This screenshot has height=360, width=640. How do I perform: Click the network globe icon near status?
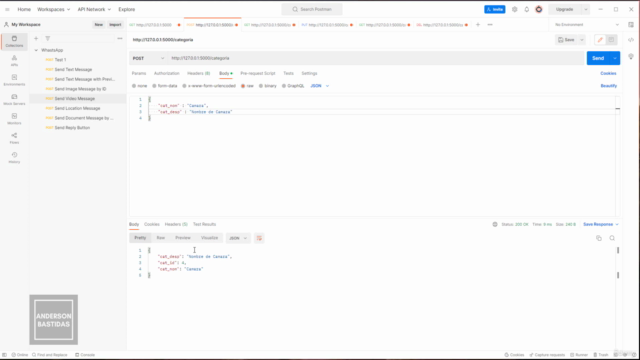(x=495, y=224)
